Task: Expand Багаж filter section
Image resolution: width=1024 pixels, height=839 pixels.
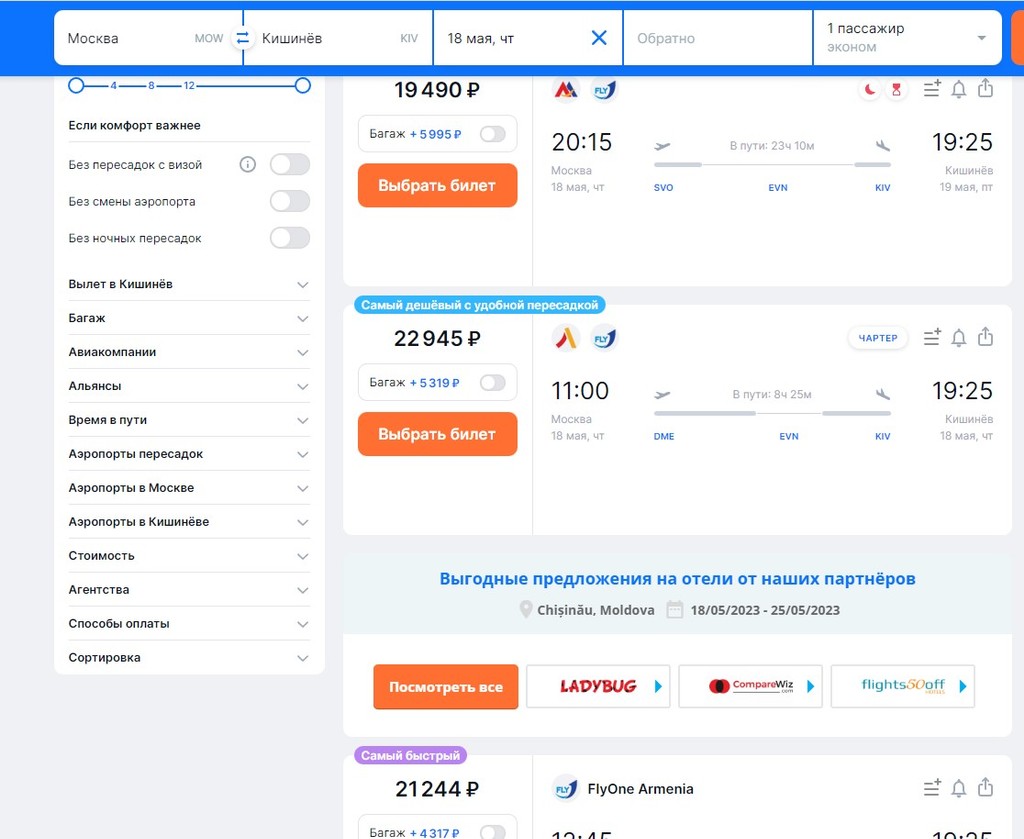Action: (x=189, y=318)
